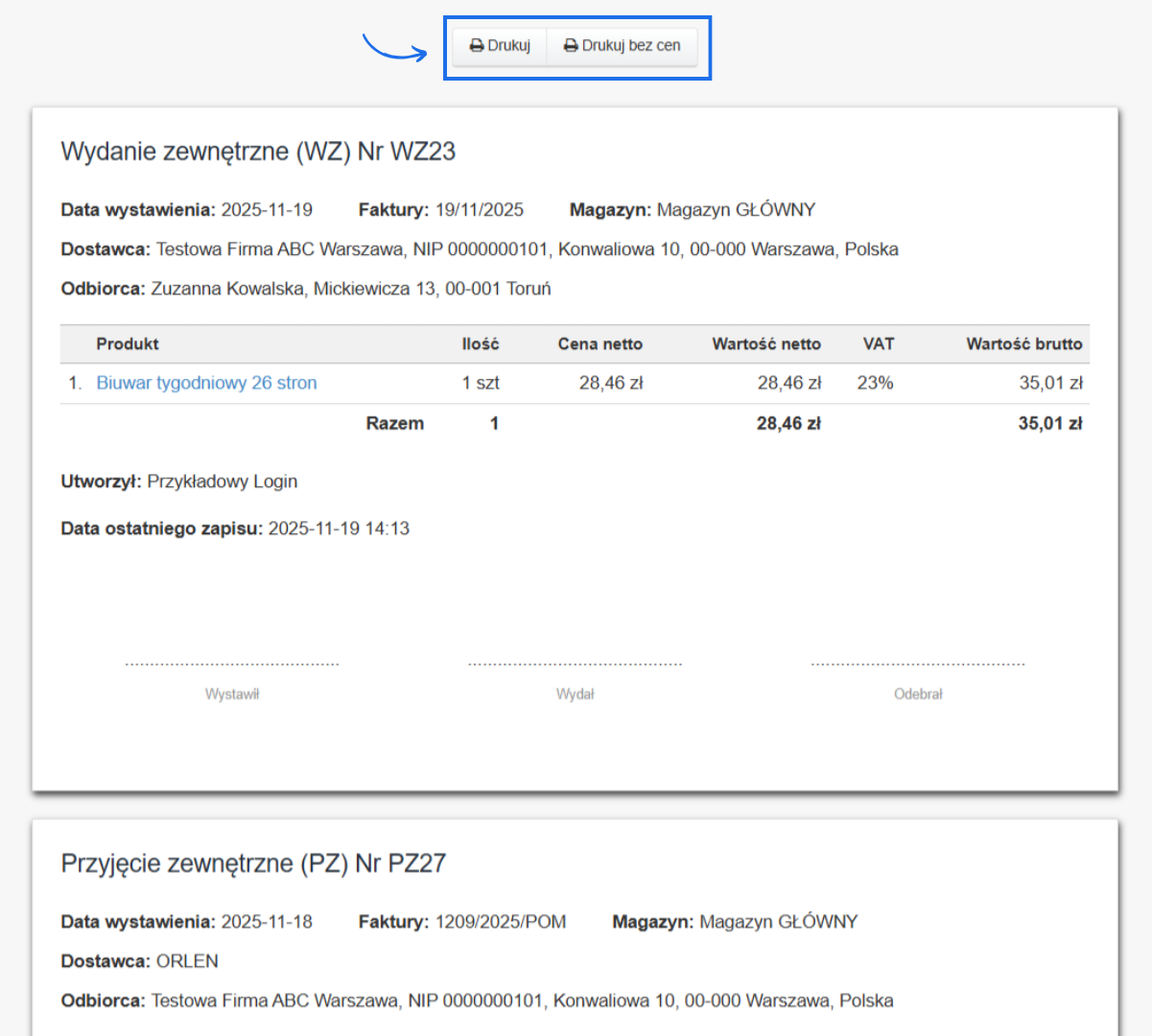1152x1036 pixels.
Task: Click the printer icon on the Drukuj button
Action: pyautogui.click(x=476, y=46)
